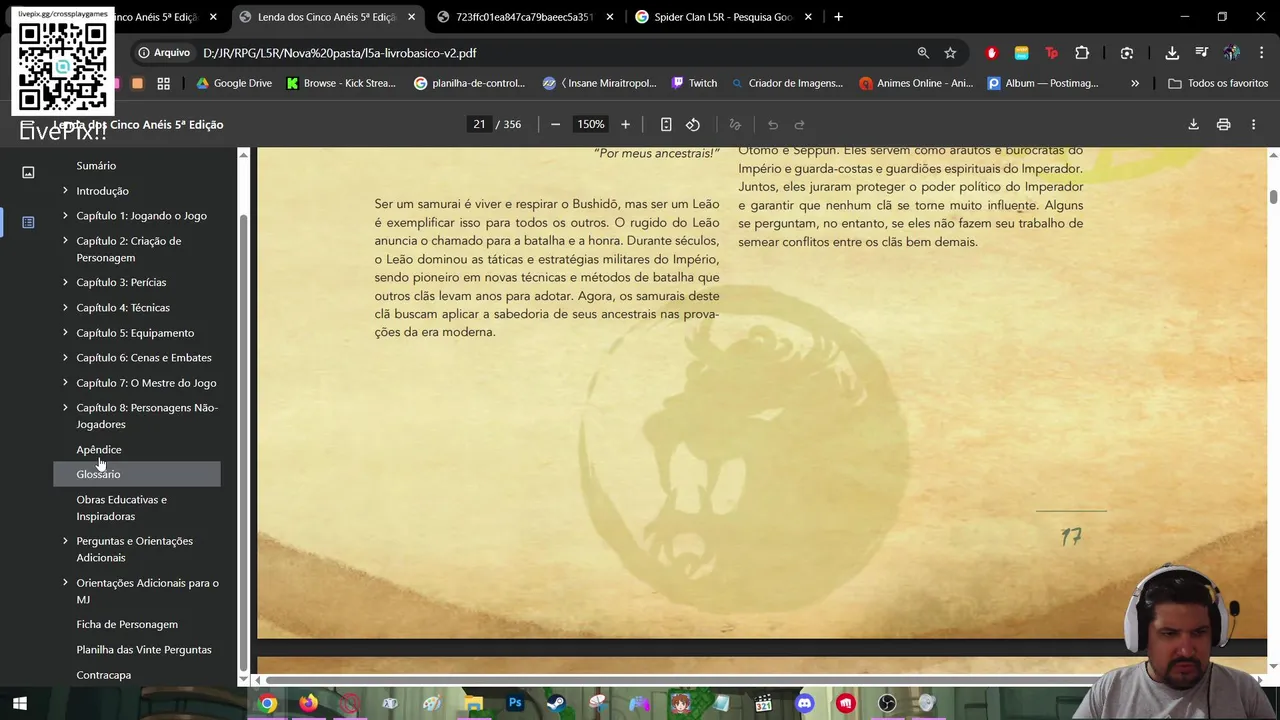Click the 150% zoom level field
The height and width of the screenshot is (720, 1280).
click(590, 124)
